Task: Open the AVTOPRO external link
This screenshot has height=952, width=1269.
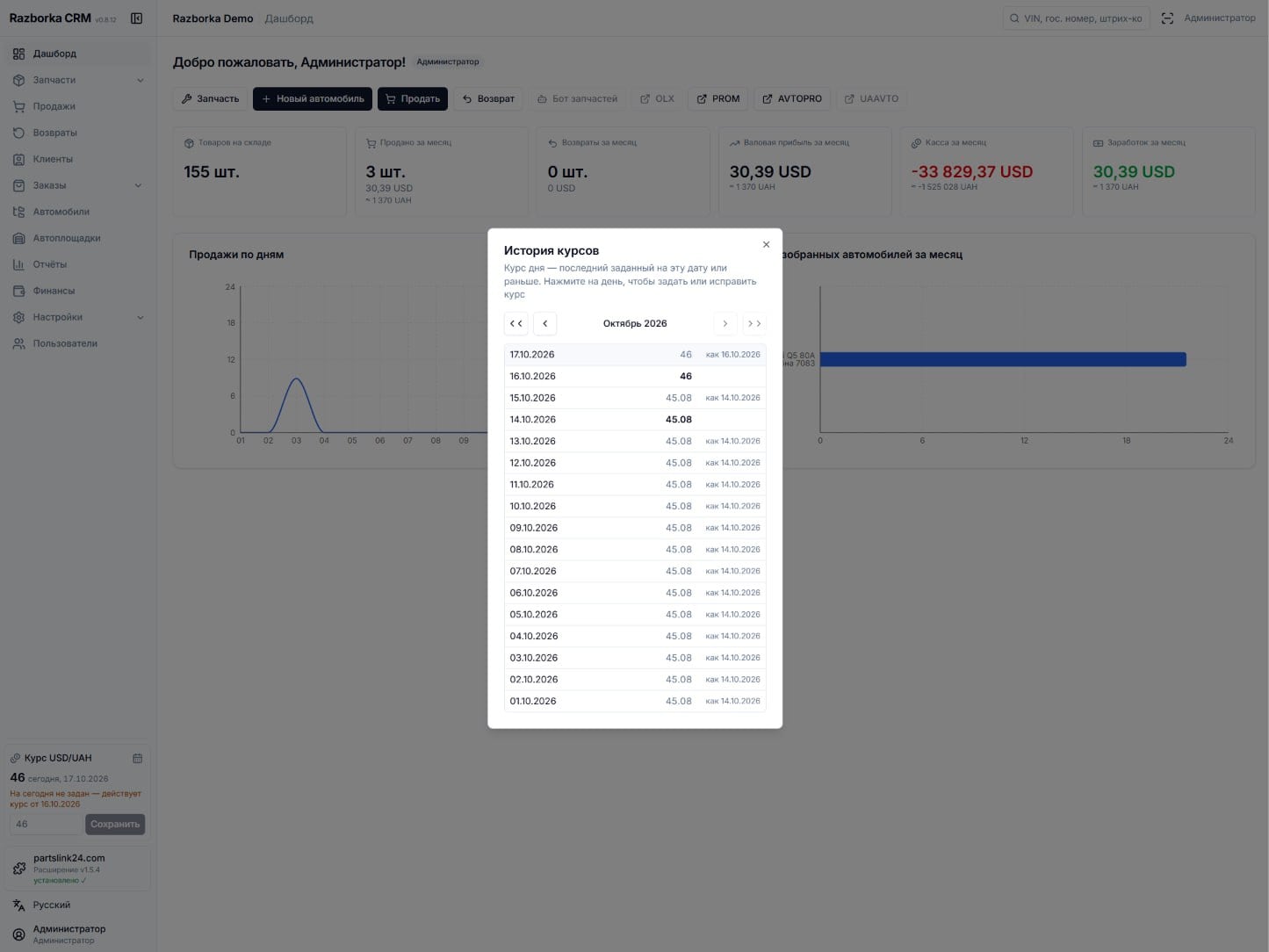Action: point(792,98)
